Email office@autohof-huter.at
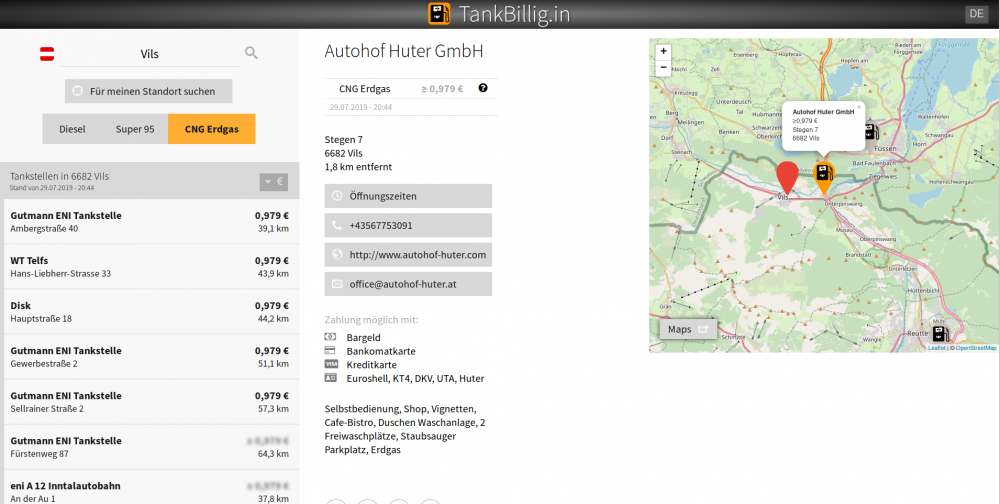Viewport: 1000px width, 504px height. click(408, 284)
